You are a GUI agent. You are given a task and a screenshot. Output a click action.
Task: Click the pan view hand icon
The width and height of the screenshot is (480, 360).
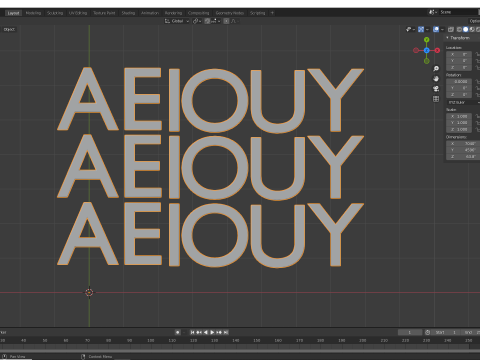tap(436, 79)
